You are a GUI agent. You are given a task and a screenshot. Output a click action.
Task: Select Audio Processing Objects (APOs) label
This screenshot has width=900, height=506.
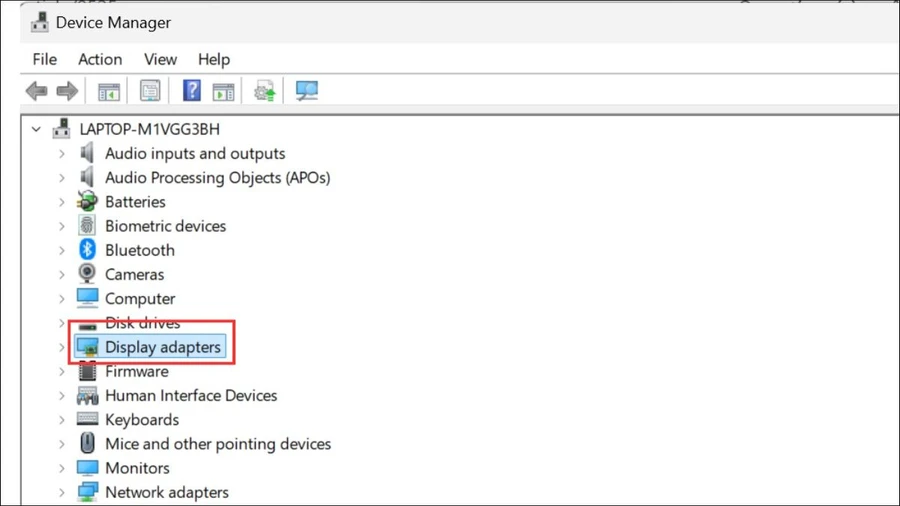click(218, 178)
